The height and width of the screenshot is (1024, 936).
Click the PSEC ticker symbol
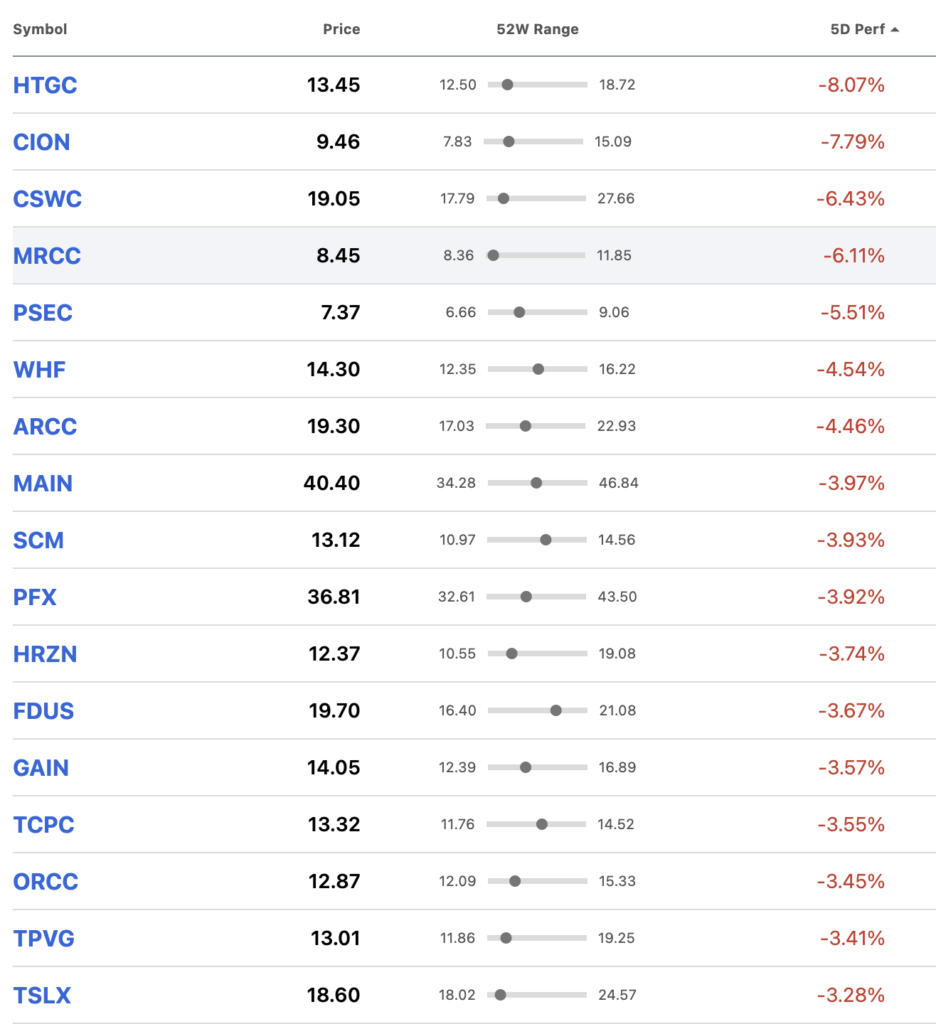click(42, 313)
